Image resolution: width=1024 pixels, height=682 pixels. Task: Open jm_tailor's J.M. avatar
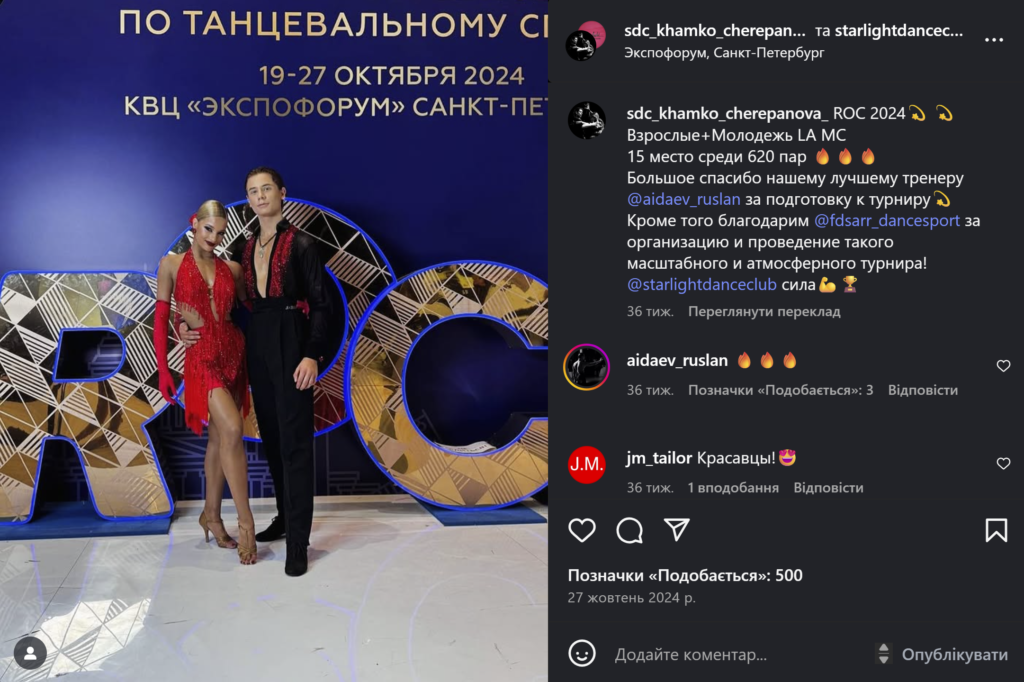coord(586,464)
